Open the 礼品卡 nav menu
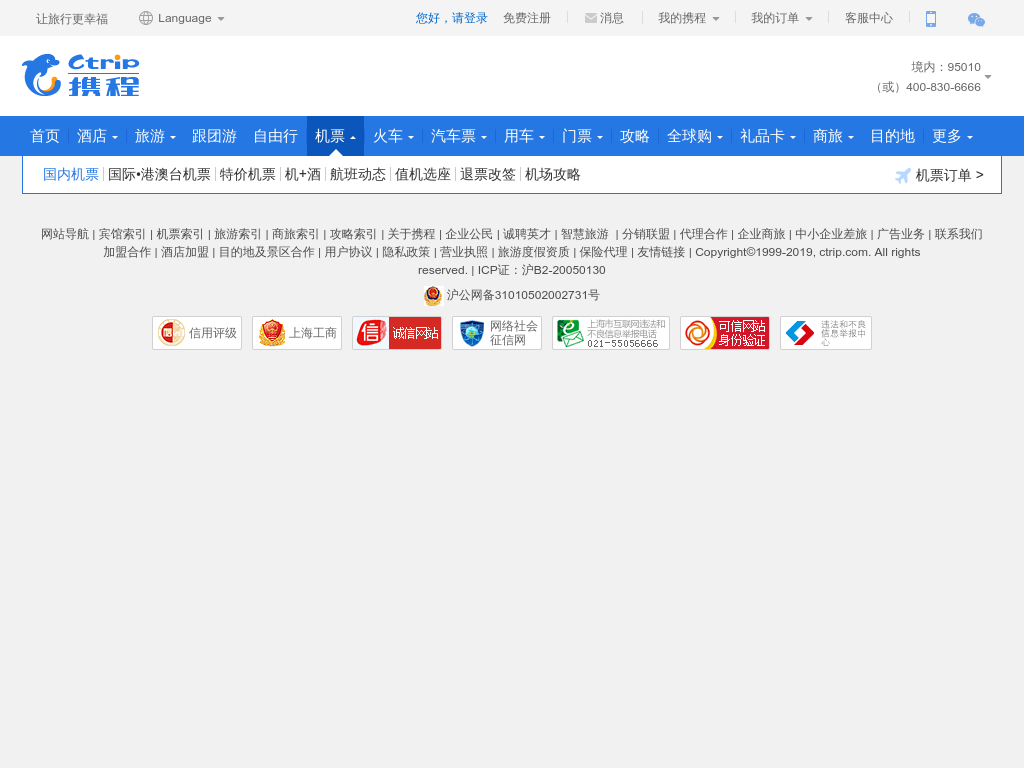Viewport: 1024px width, 768px height. tap(767, 136)
